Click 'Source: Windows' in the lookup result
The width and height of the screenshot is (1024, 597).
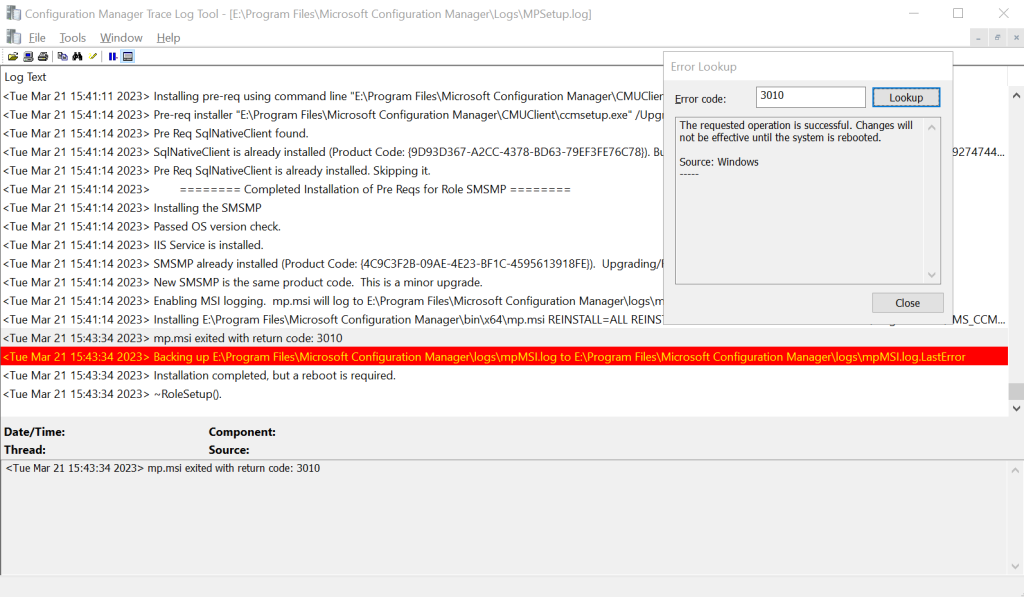tap(719, 162)
